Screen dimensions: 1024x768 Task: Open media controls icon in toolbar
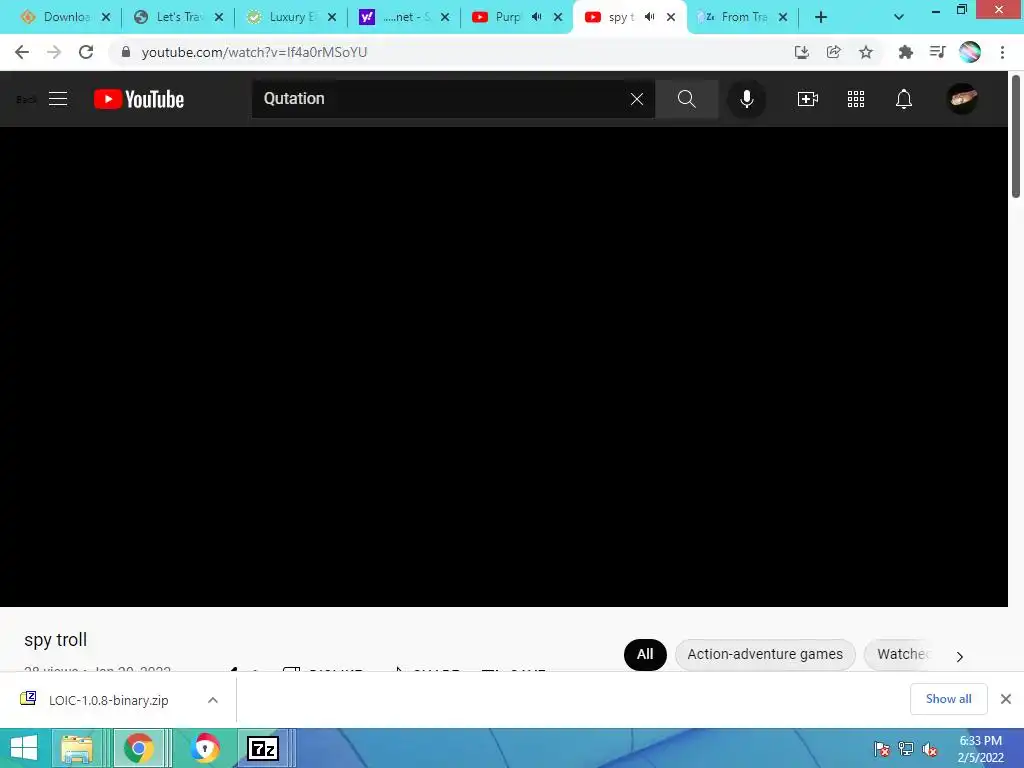coord(937,52)
